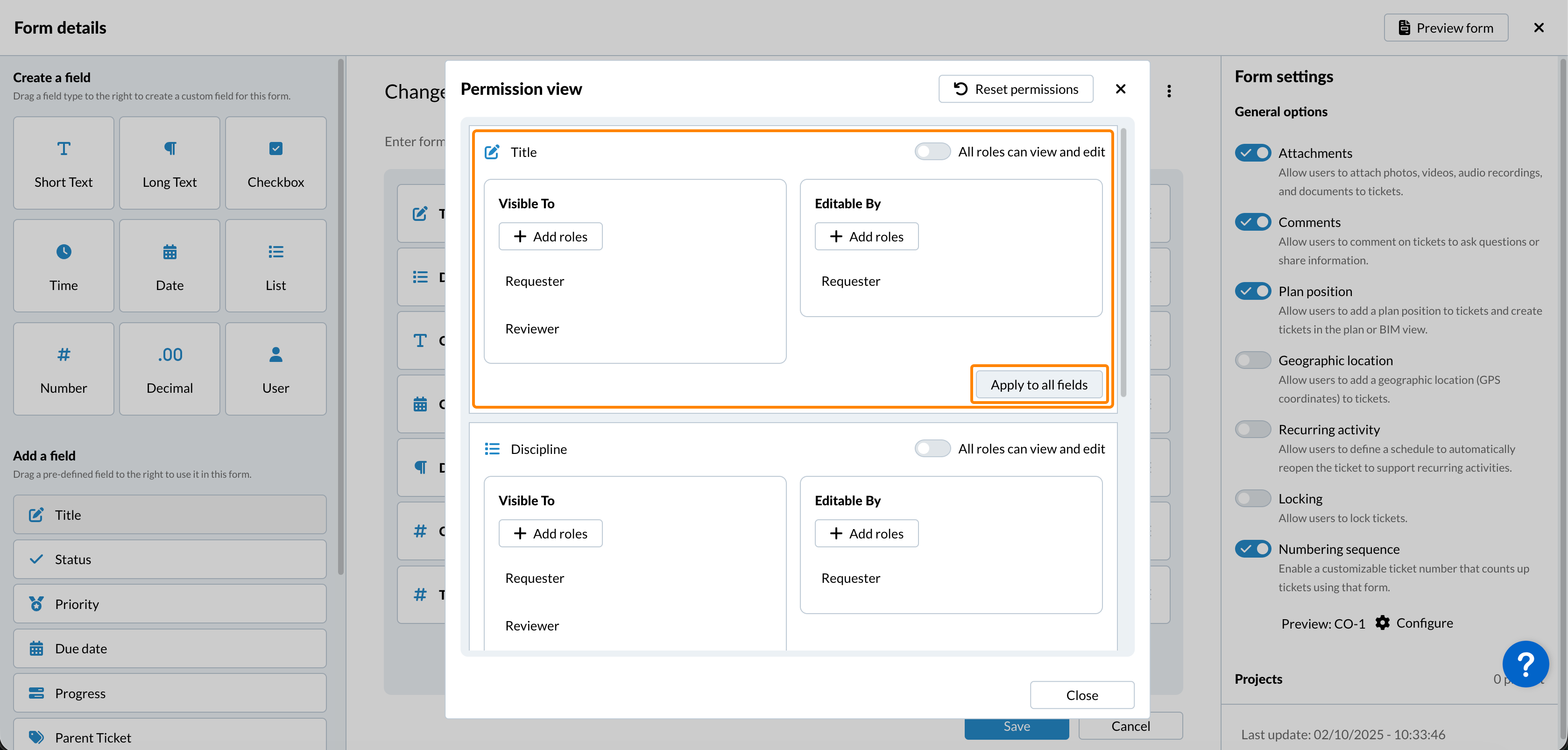Click the Time field type tile
Viewport: 1568px width, 750px height.
pyautogui.click(x=64, y=266)
